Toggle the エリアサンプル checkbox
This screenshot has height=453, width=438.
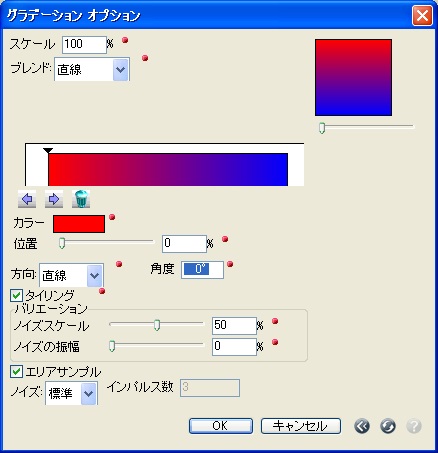[x=16, y=371]
